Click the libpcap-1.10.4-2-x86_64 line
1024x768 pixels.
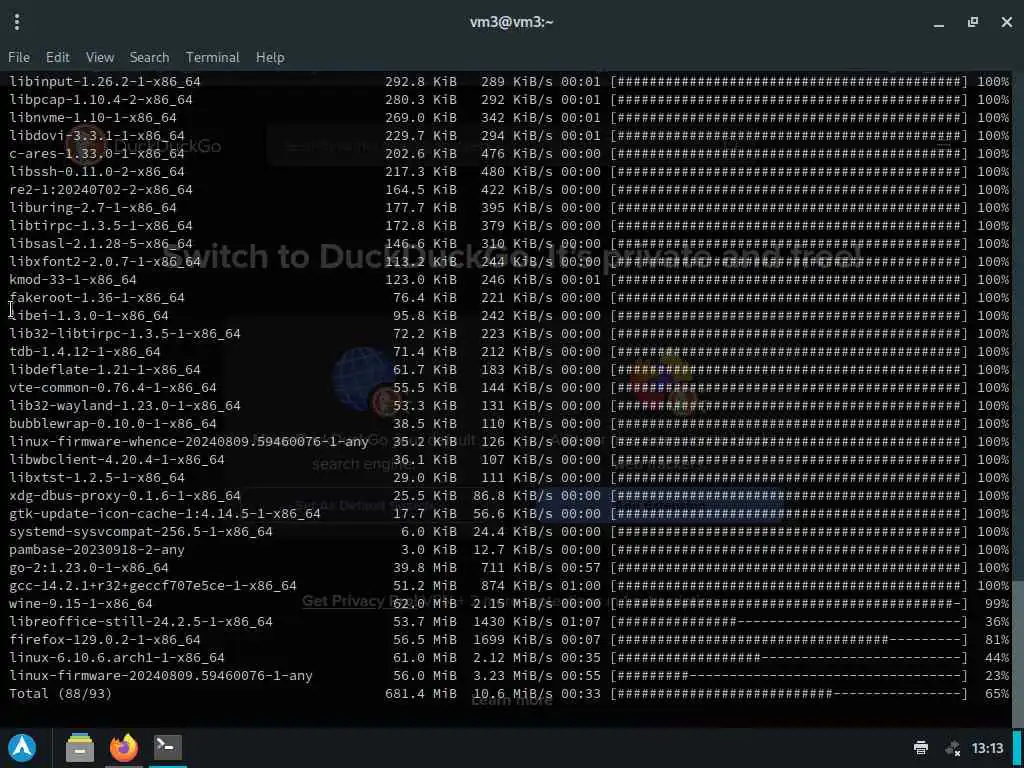509,99
